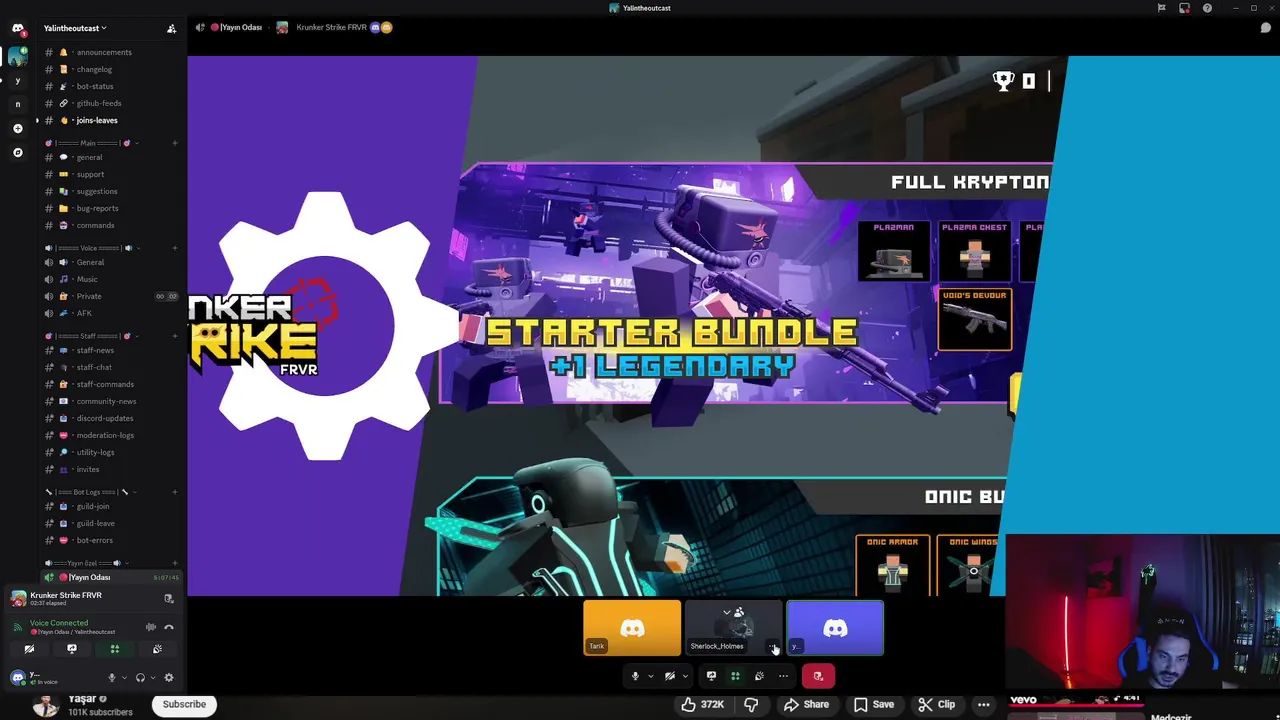The image size is (1280, 720).
Task: Open User Settings gear icon
Action: click(x=169, y=677)
